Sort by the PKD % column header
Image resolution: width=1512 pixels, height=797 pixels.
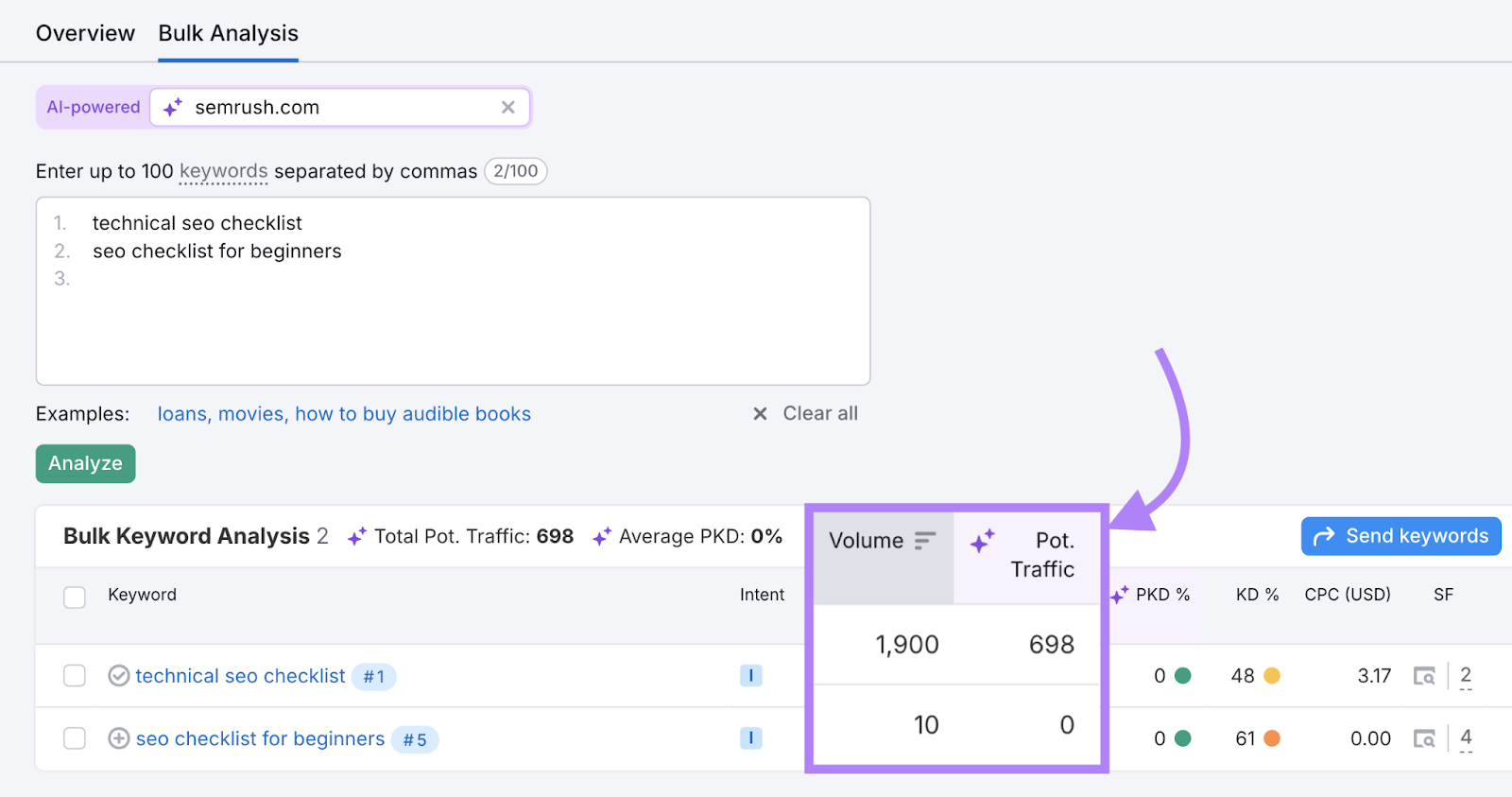pyautogui.click(x=1162, y=595)
